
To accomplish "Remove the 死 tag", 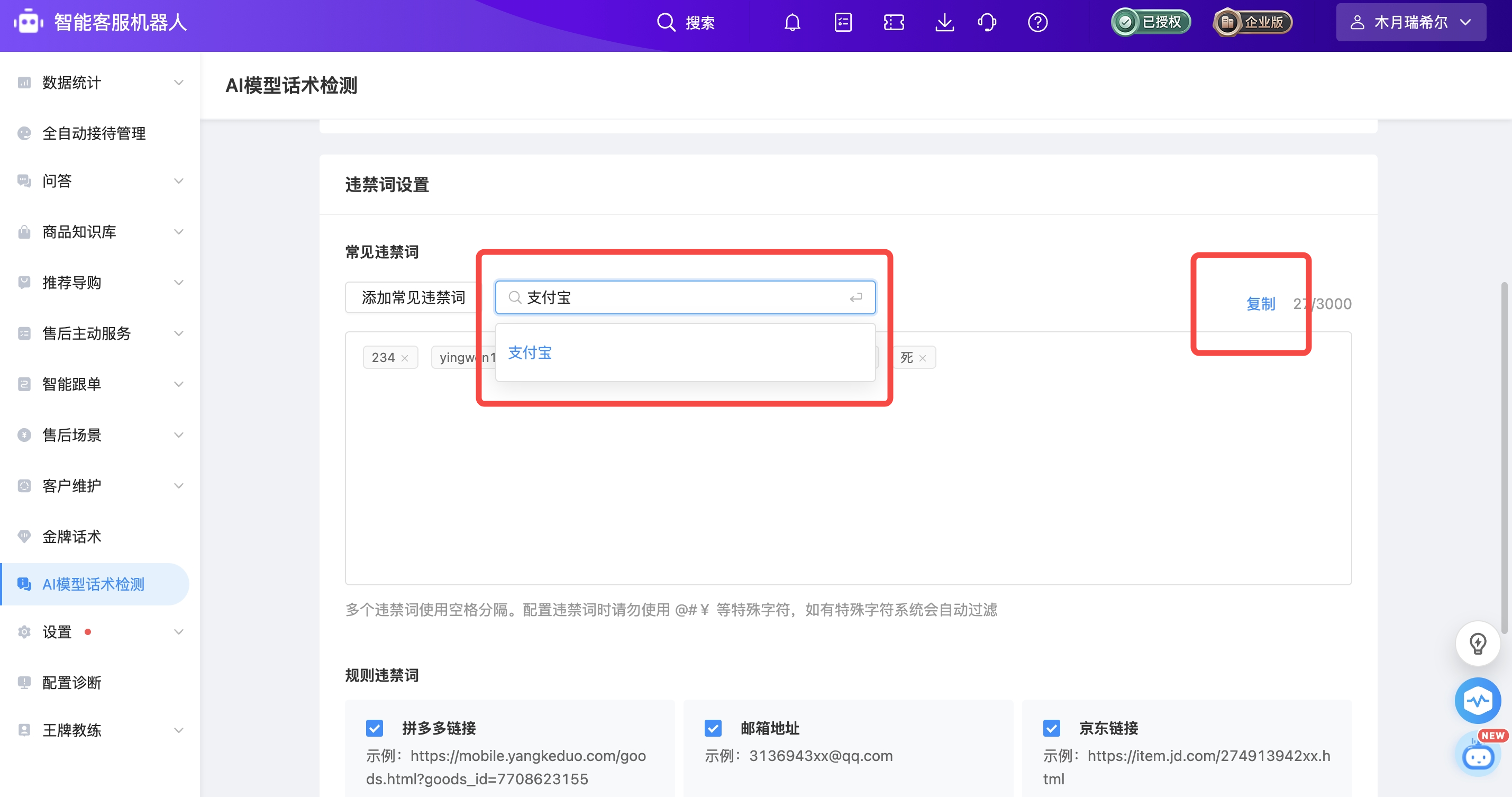I will [x=923, y=358].
